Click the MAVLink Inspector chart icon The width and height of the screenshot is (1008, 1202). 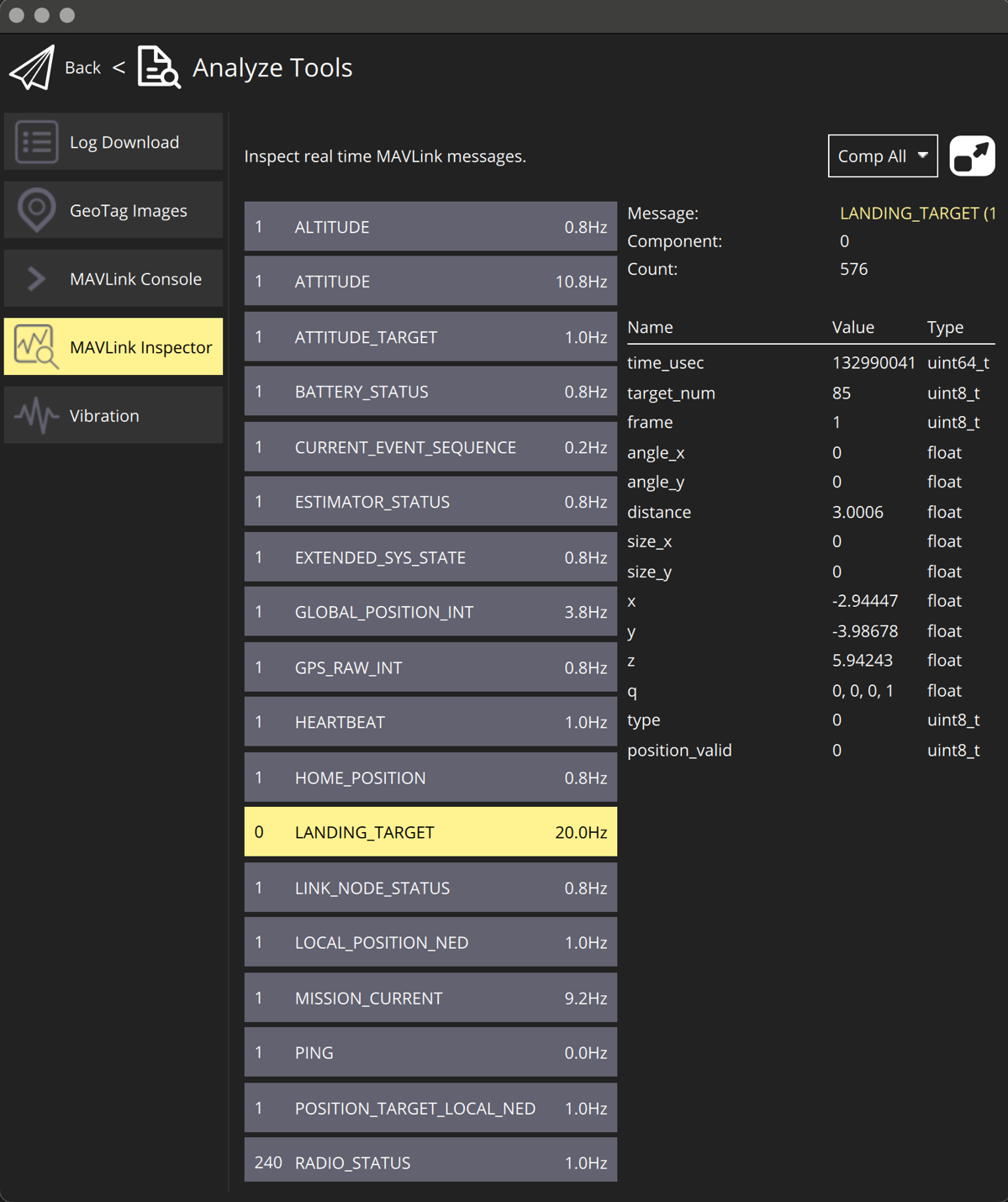tap(36, 347)
